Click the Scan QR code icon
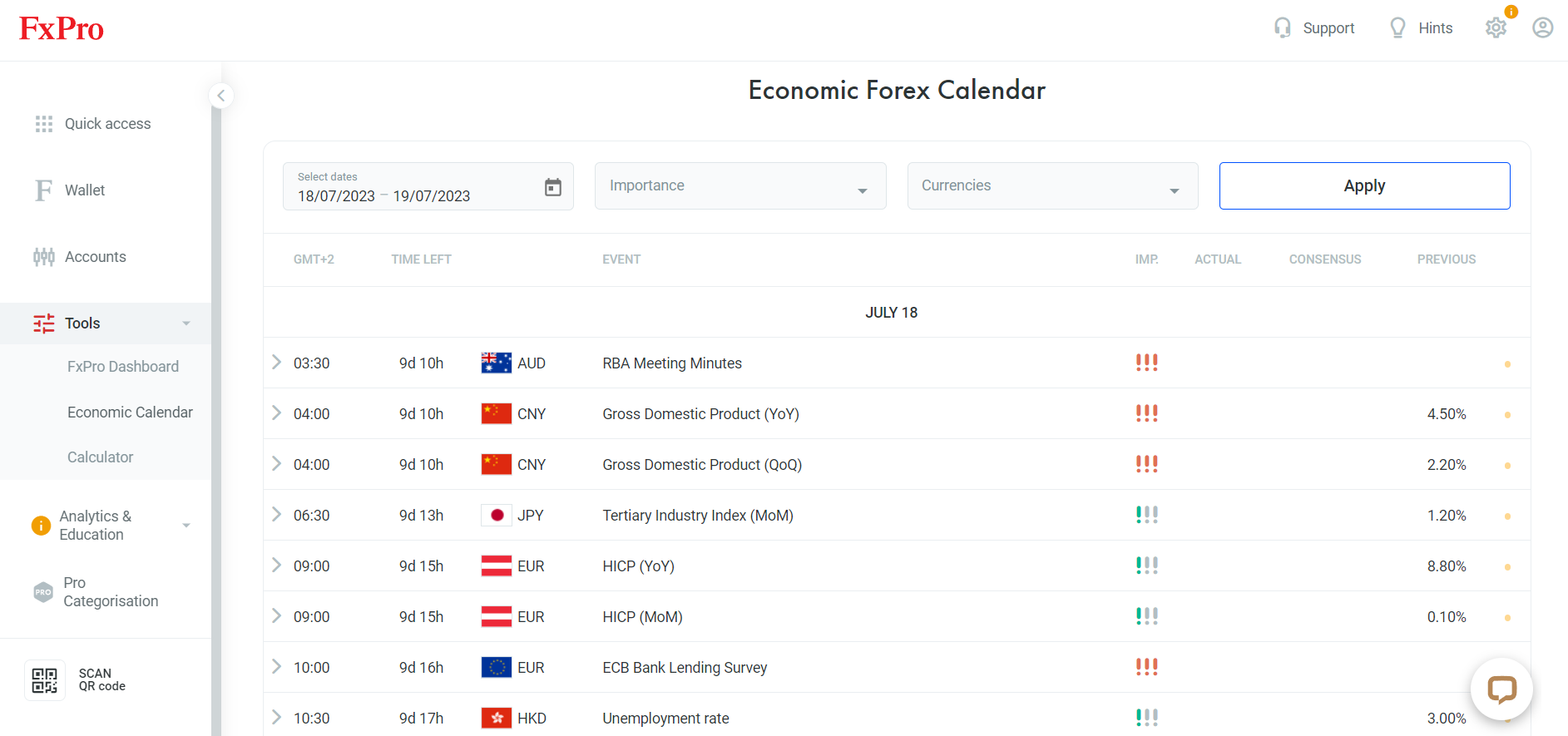The height and width of the screenshot is (736, 1568). (x=45, y=680)
